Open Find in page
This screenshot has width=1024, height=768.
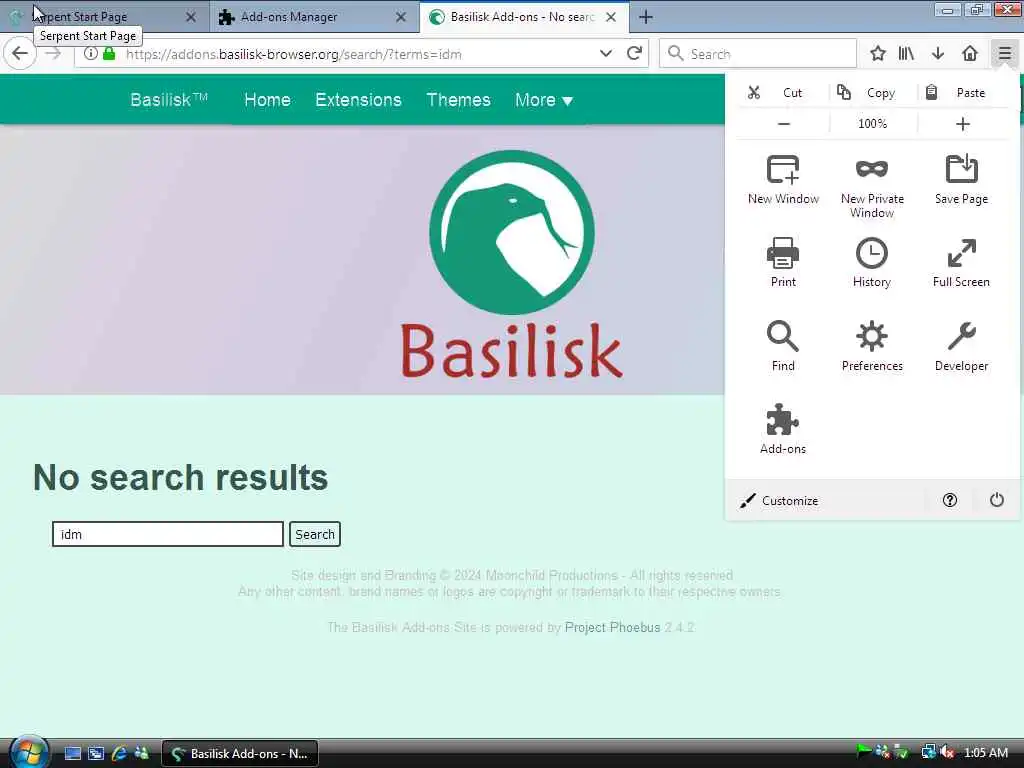[783, 346]
